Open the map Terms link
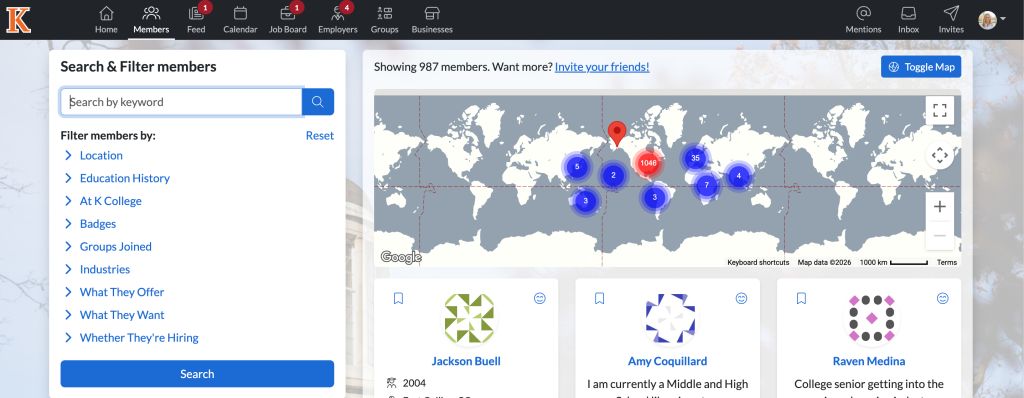This screenshot has width=1024, height=398. (947, 263)
